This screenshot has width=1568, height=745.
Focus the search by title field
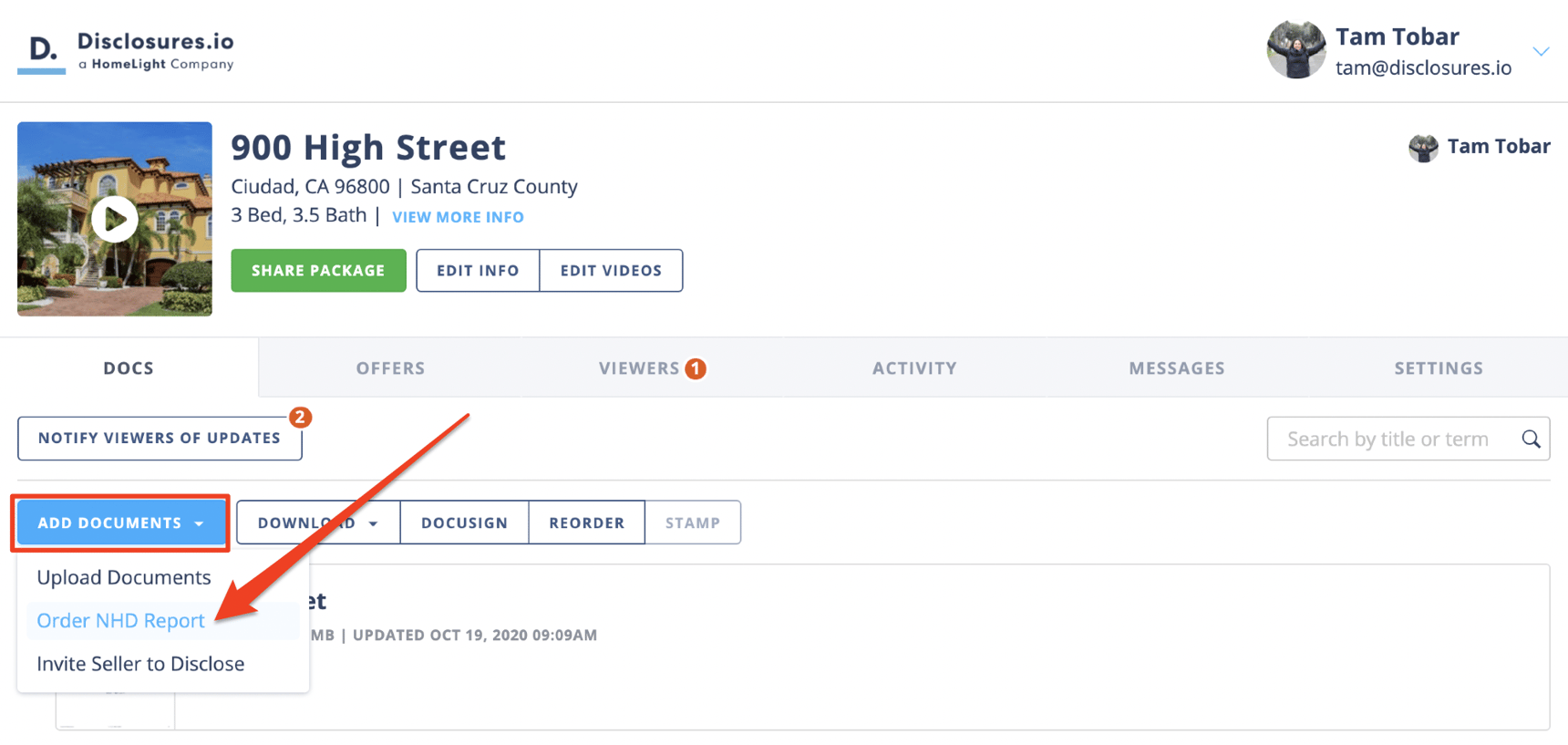1387,440
